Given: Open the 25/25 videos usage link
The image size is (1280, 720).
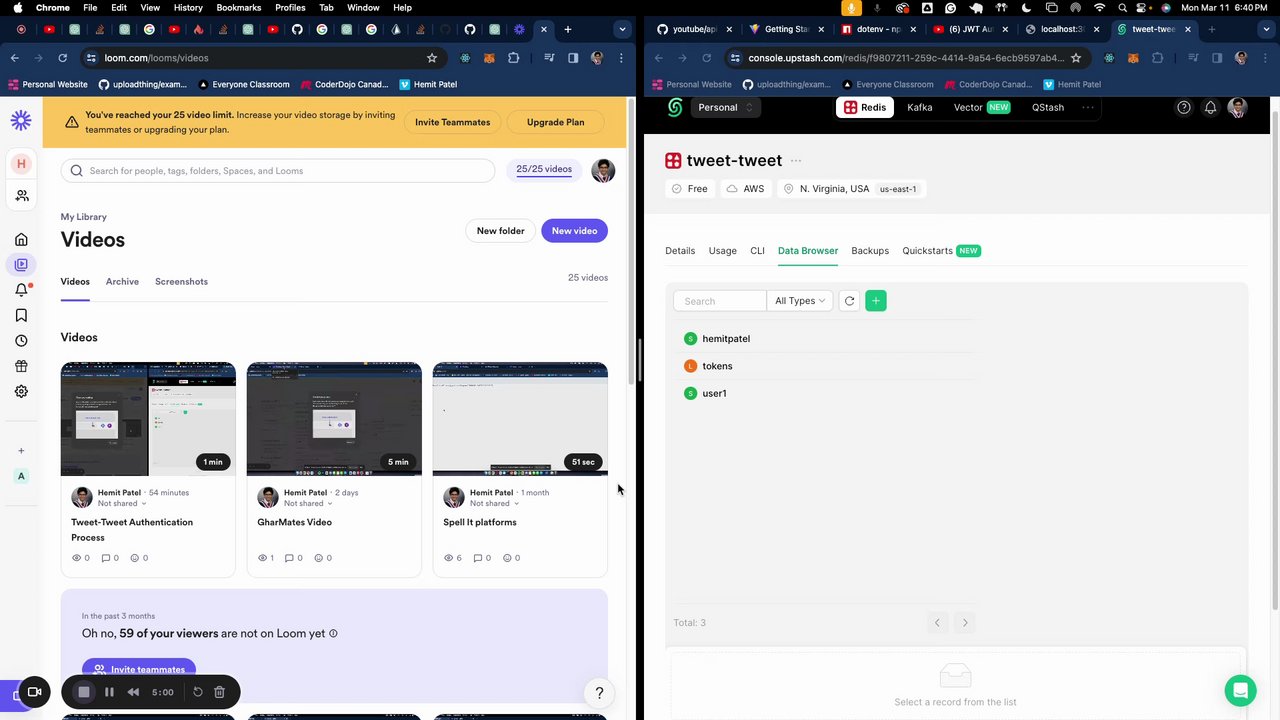Looking at the screenshot, I should click(x=544, y=169).
